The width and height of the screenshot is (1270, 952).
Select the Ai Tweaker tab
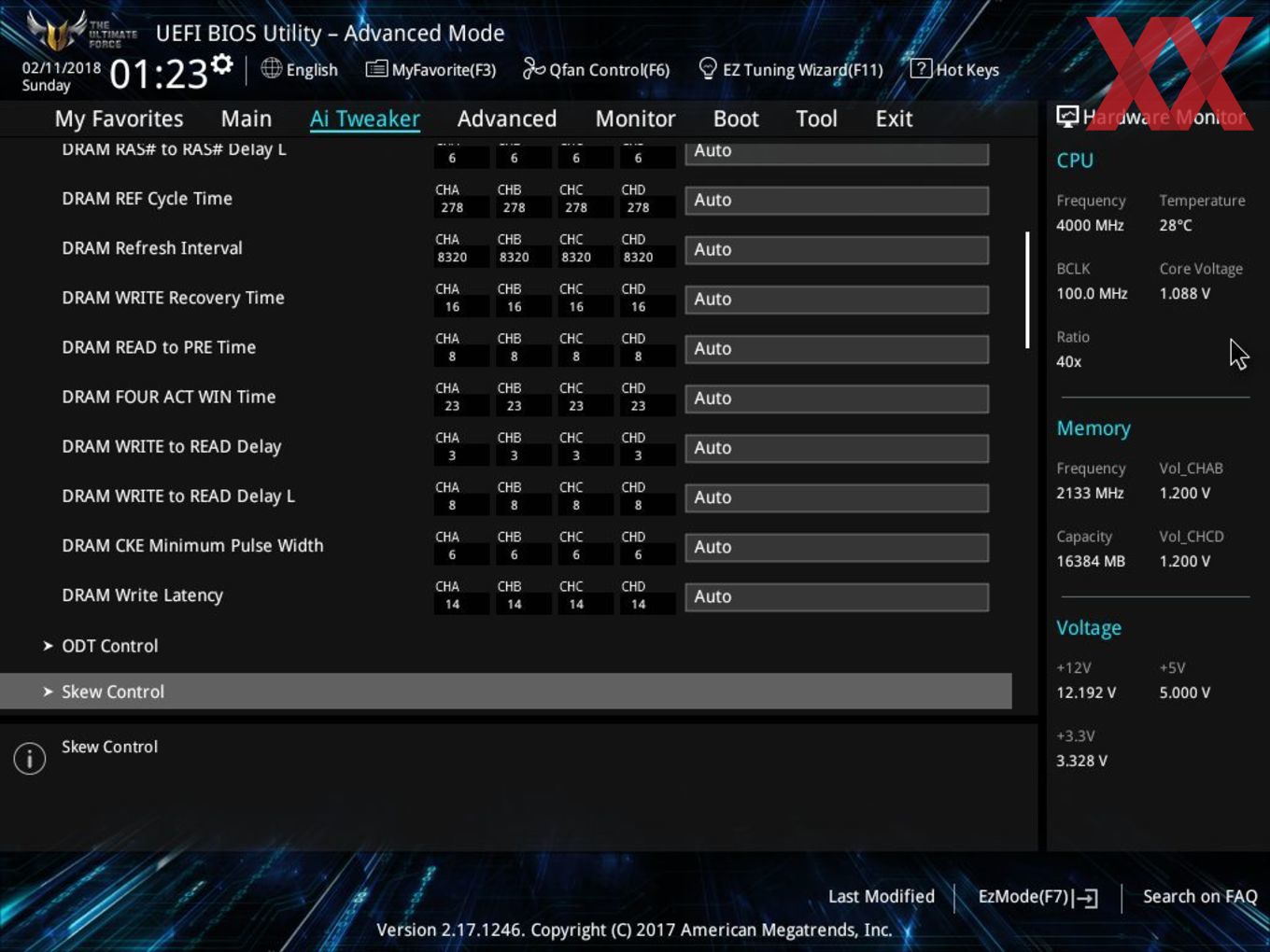pyautogui.click(x=365, y=119)
